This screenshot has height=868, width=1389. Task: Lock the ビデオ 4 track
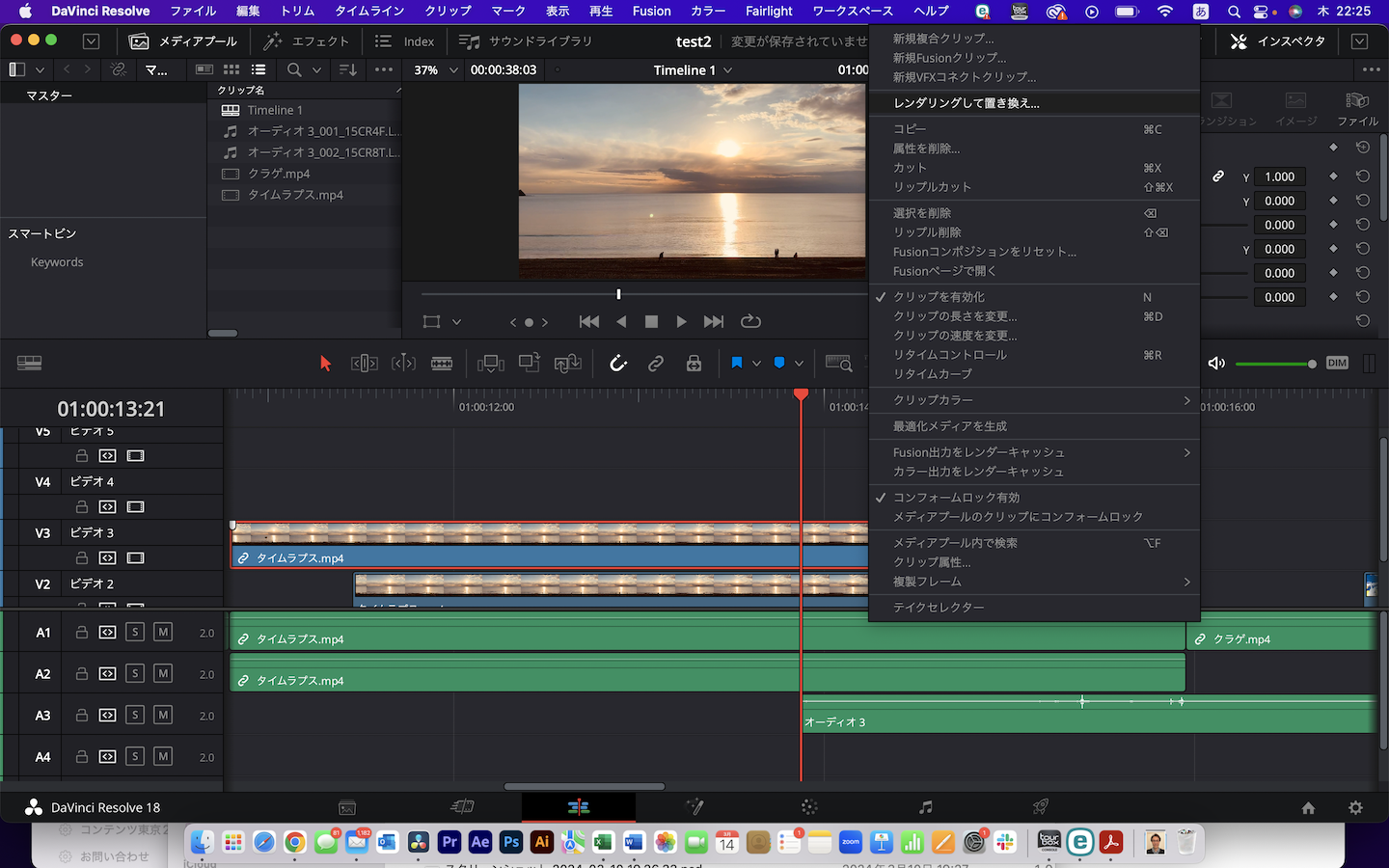81,506
